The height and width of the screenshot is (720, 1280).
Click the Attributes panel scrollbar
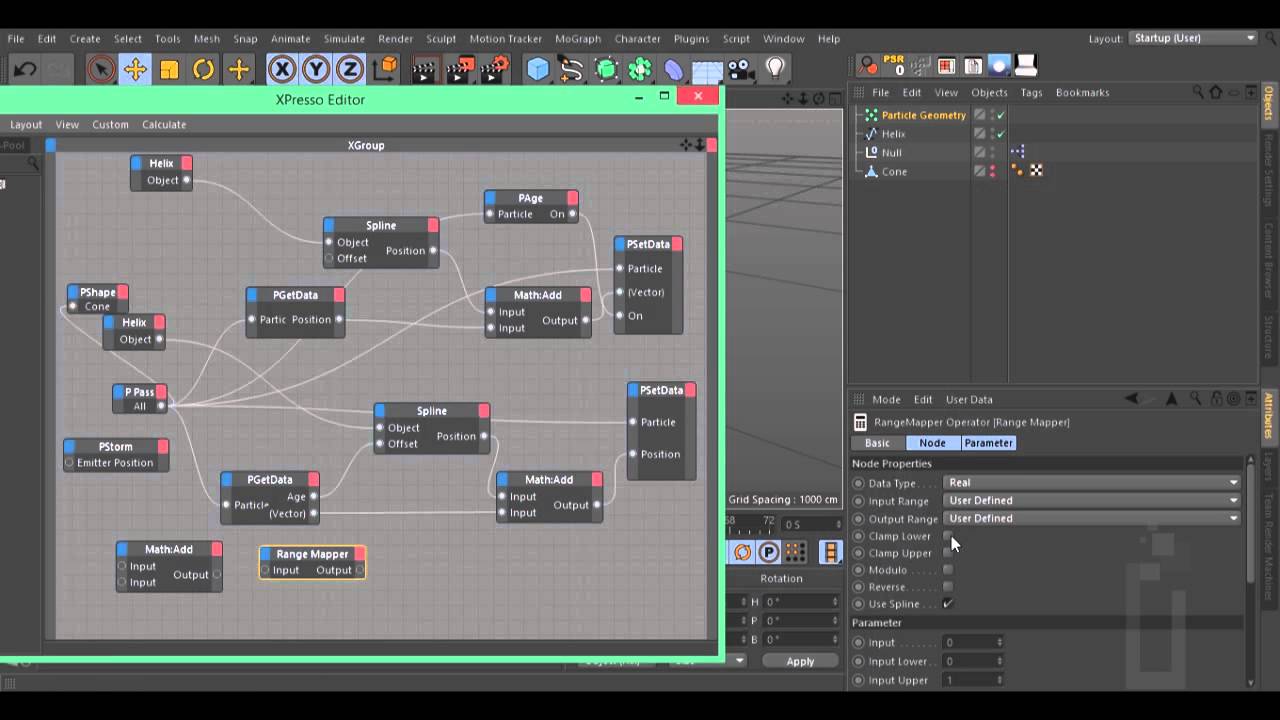tap(1249, 520)
